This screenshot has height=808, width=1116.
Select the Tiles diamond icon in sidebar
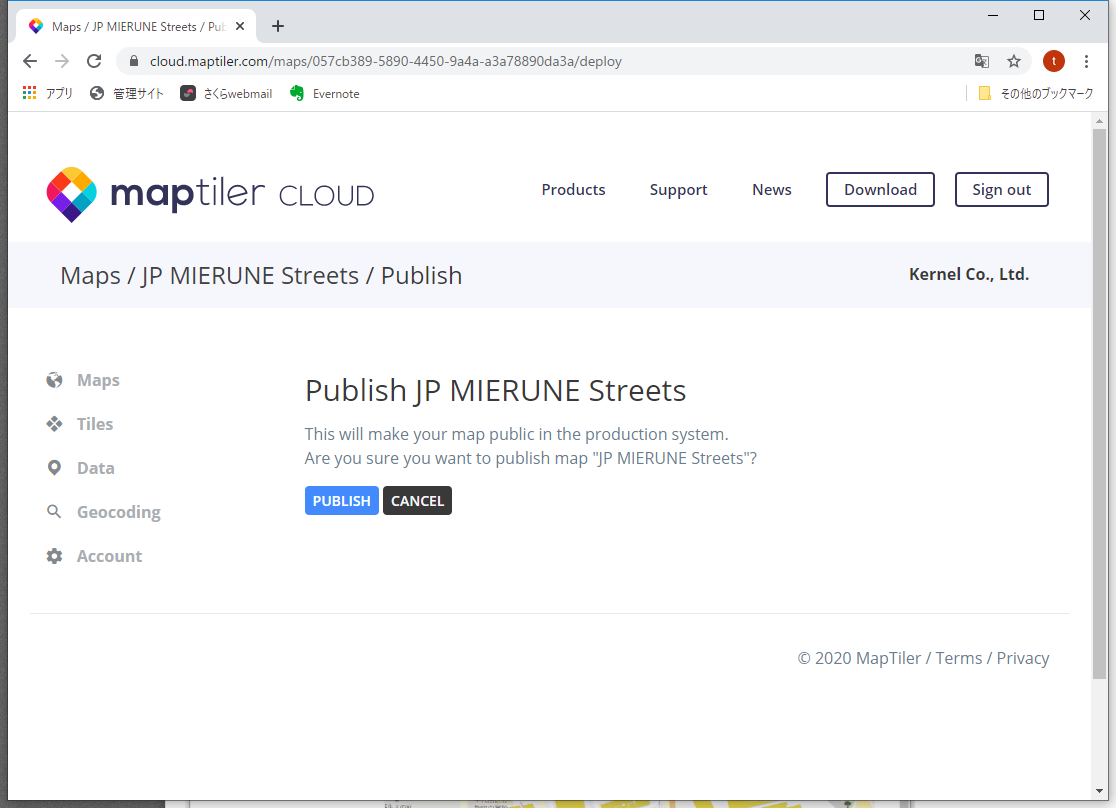click(54, 424)
